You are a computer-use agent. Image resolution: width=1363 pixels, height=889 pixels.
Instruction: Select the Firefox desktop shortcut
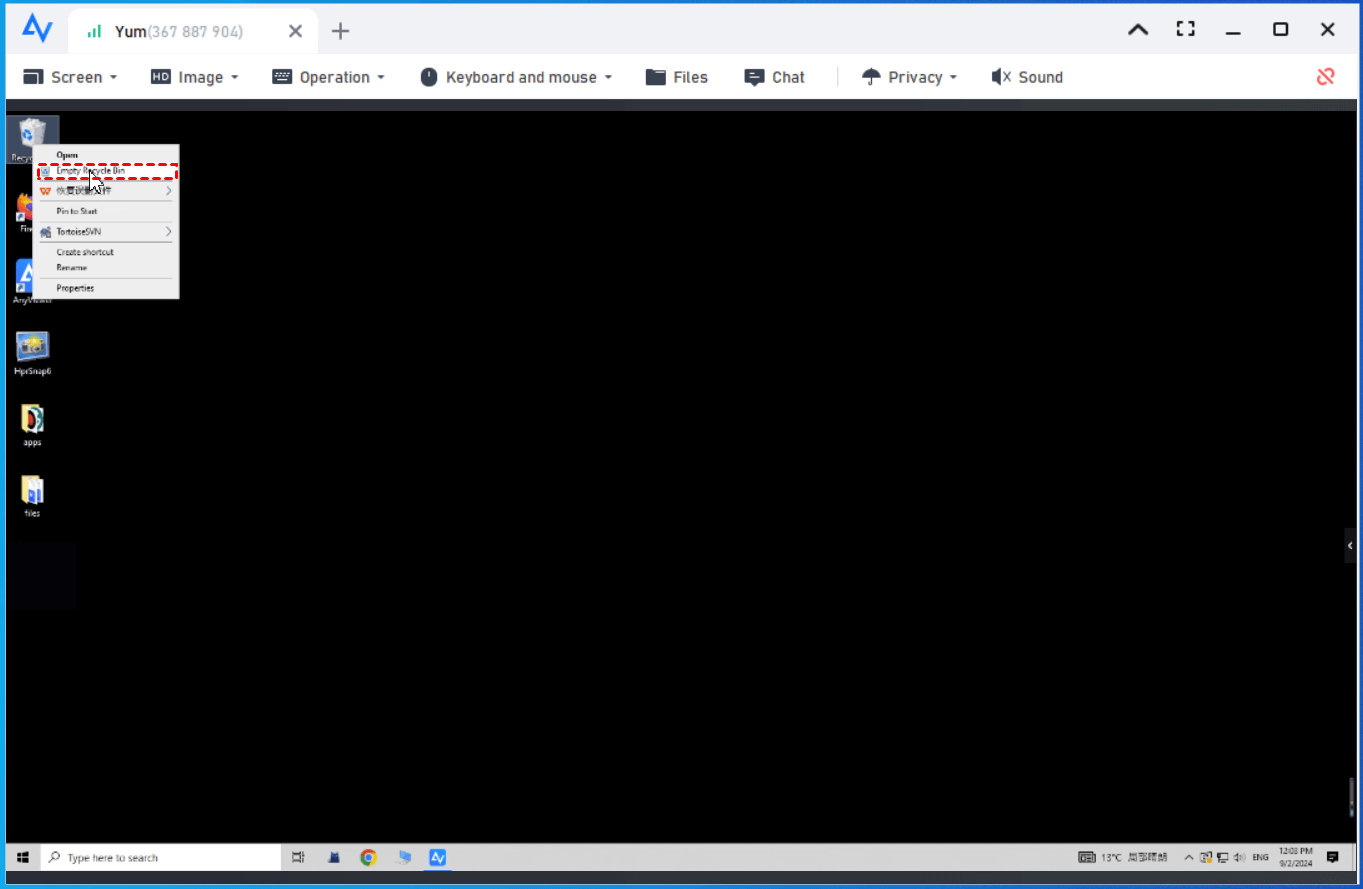coord(24,212)
